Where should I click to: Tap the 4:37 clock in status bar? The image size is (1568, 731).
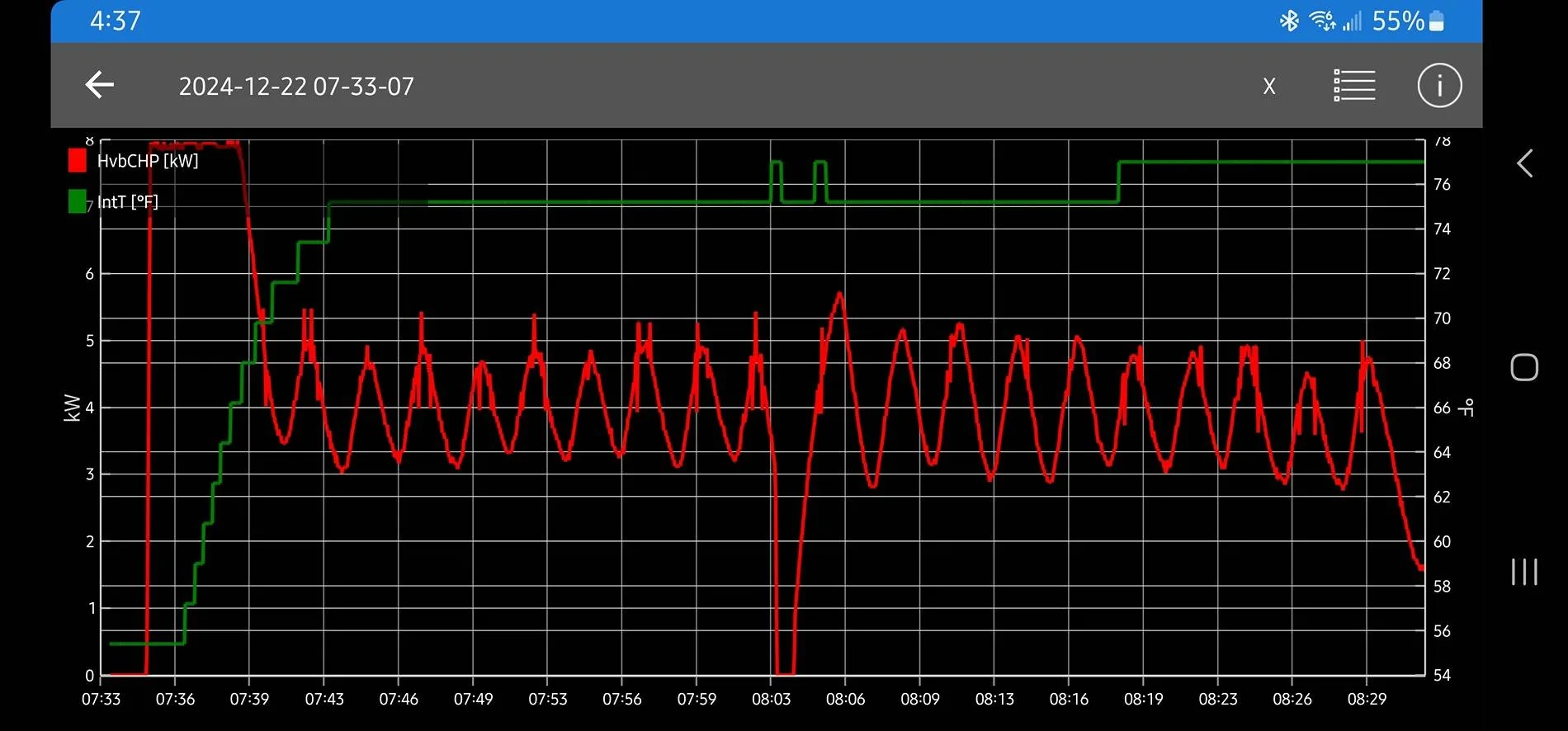tap(116, 21)
